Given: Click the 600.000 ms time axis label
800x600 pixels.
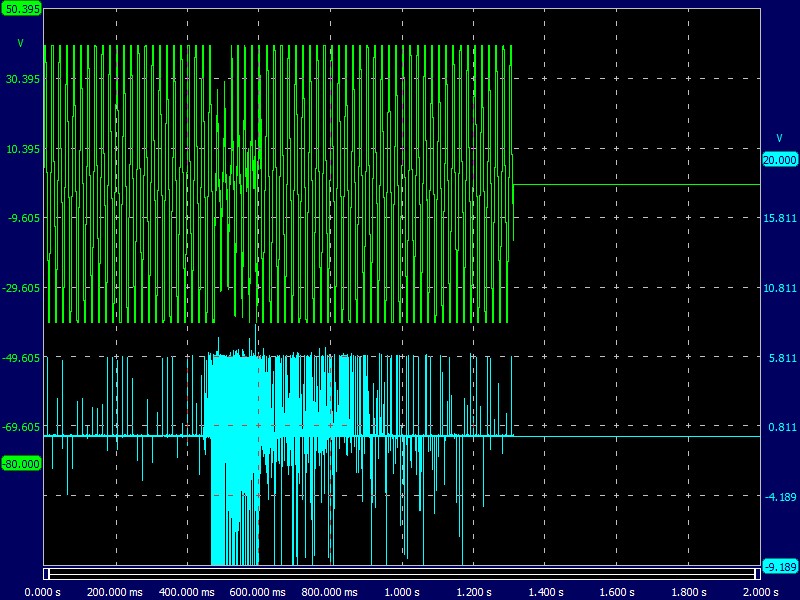Looking at the screenshot, I should [258, 592].
